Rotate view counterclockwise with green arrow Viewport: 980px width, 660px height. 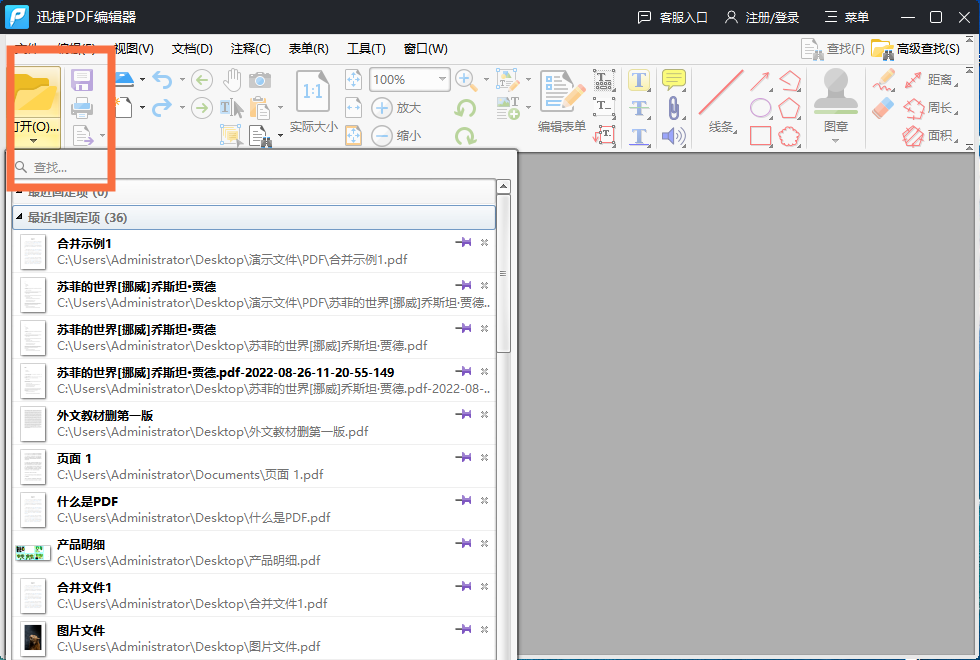click(x=466, y=108)
